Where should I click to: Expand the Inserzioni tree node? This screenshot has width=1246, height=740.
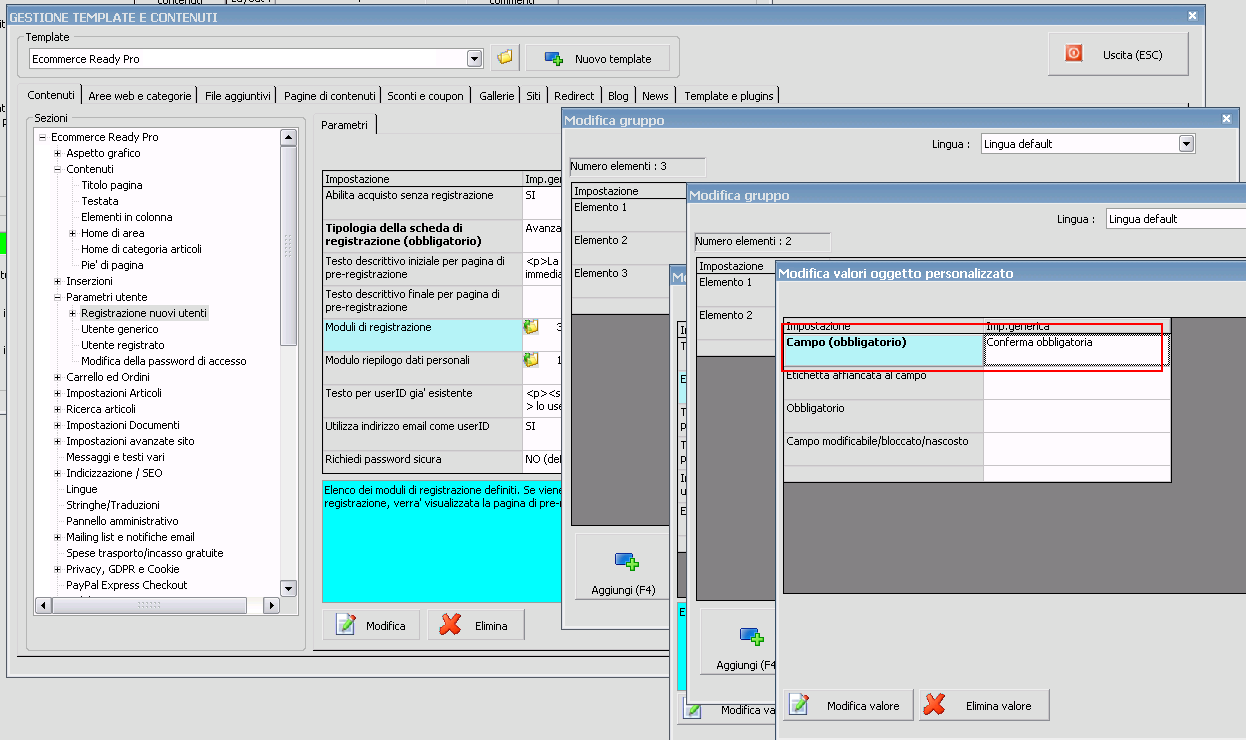coord(58,281)
